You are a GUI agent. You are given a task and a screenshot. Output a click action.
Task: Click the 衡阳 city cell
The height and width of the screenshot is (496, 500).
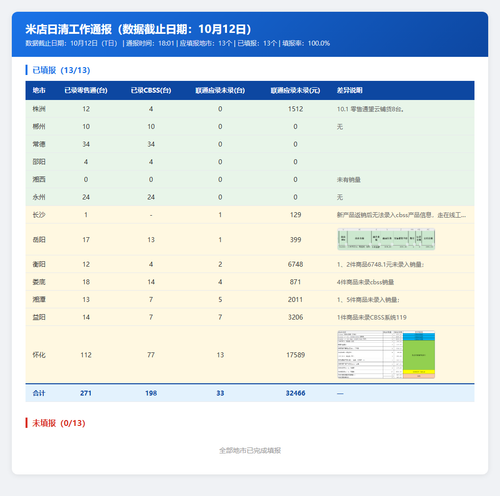click(39, 264)
